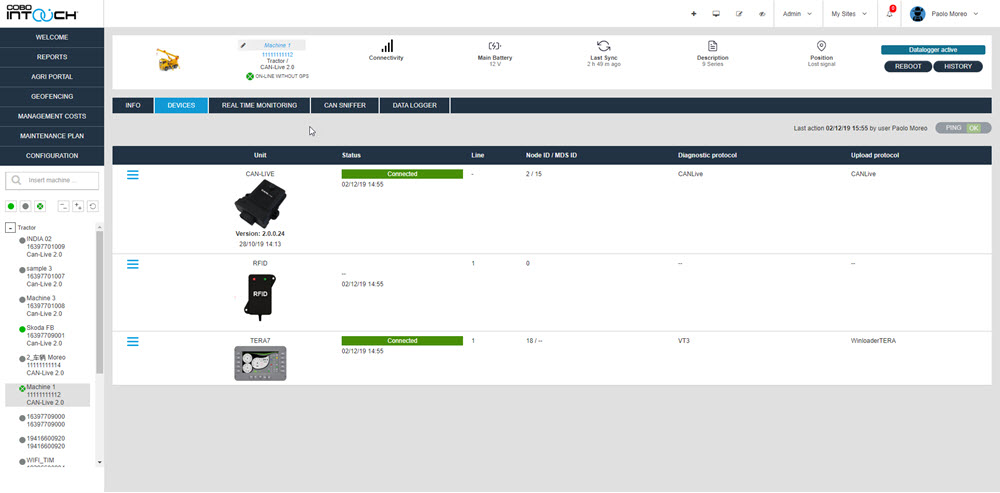Click the CAN-LIVE Connected status bar
1000x493 pixels.
coord(402,174)
